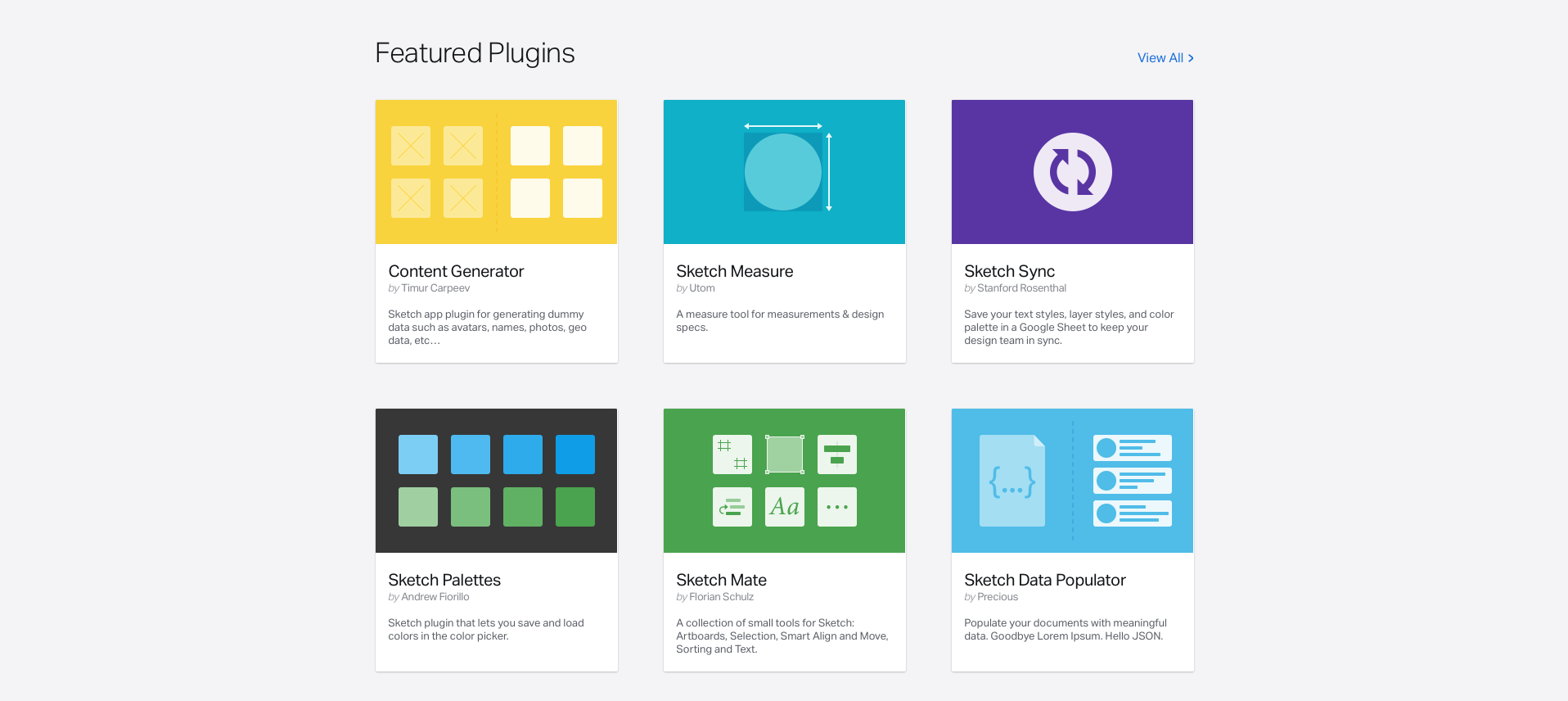Click the Sketch Measure circle illustration

tap(783, 172)
